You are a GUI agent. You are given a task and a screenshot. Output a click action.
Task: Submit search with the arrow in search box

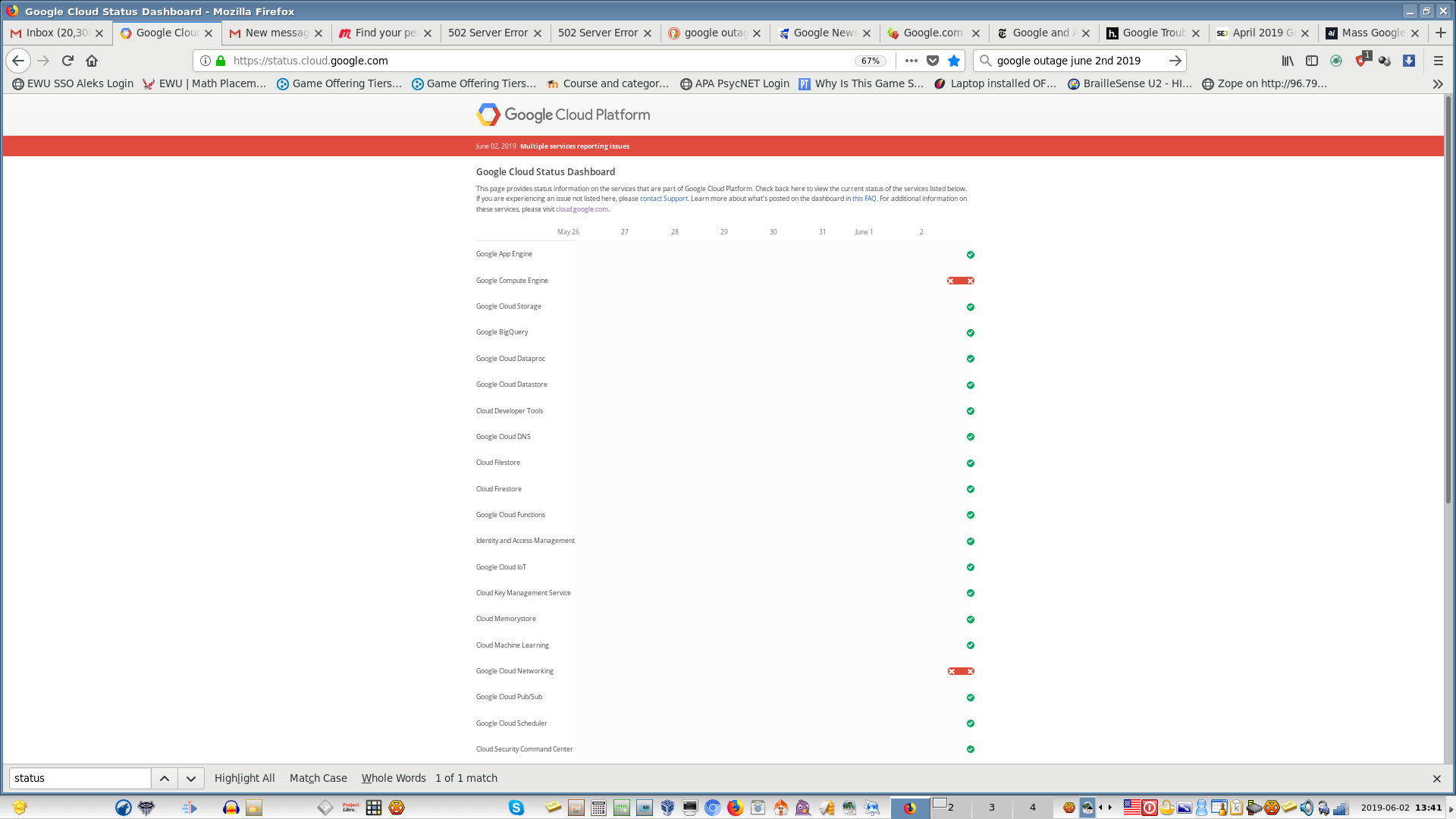pos(1175,61)
